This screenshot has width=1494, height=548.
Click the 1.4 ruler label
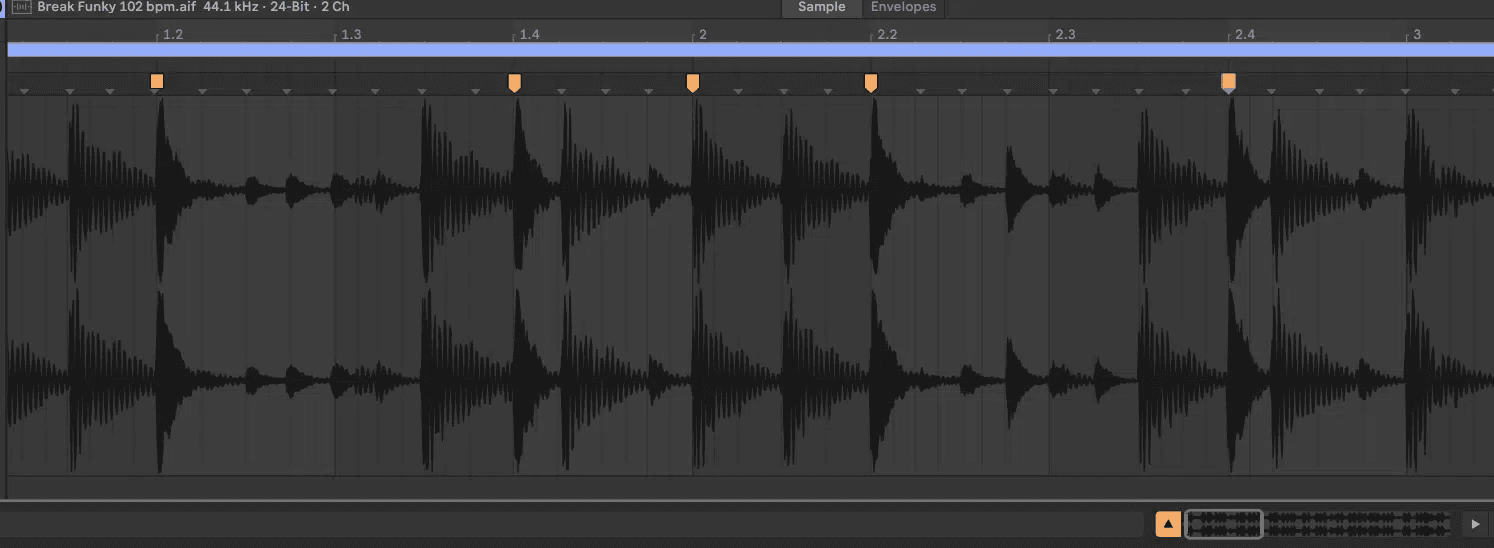pyautogui.click(x=529, y=35)
